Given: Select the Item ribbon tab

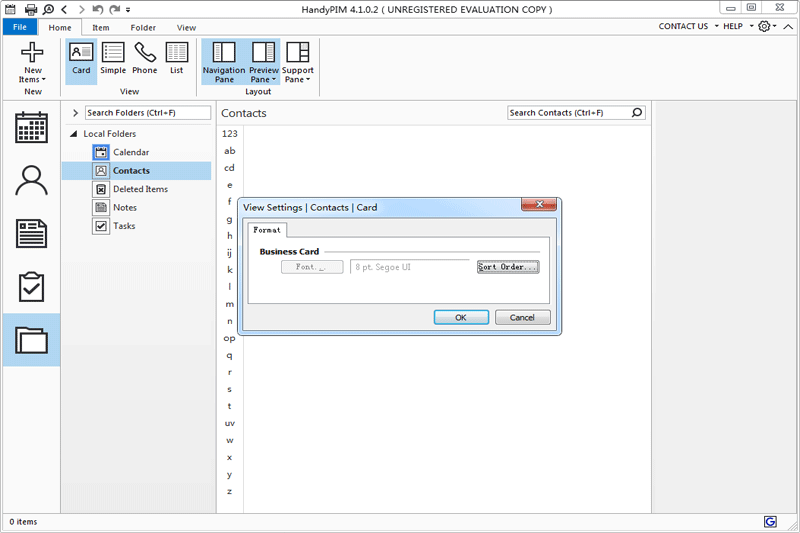Looking at the screenshot, I should point(101,28).
